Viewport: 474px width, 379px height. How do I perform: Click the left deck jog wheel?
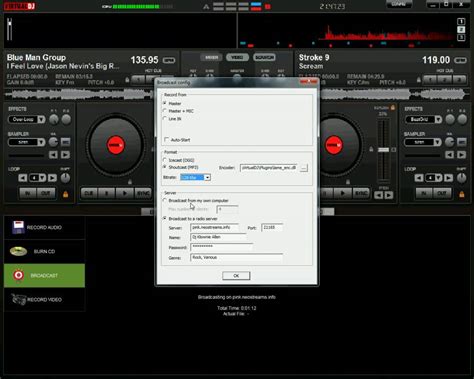115,145
